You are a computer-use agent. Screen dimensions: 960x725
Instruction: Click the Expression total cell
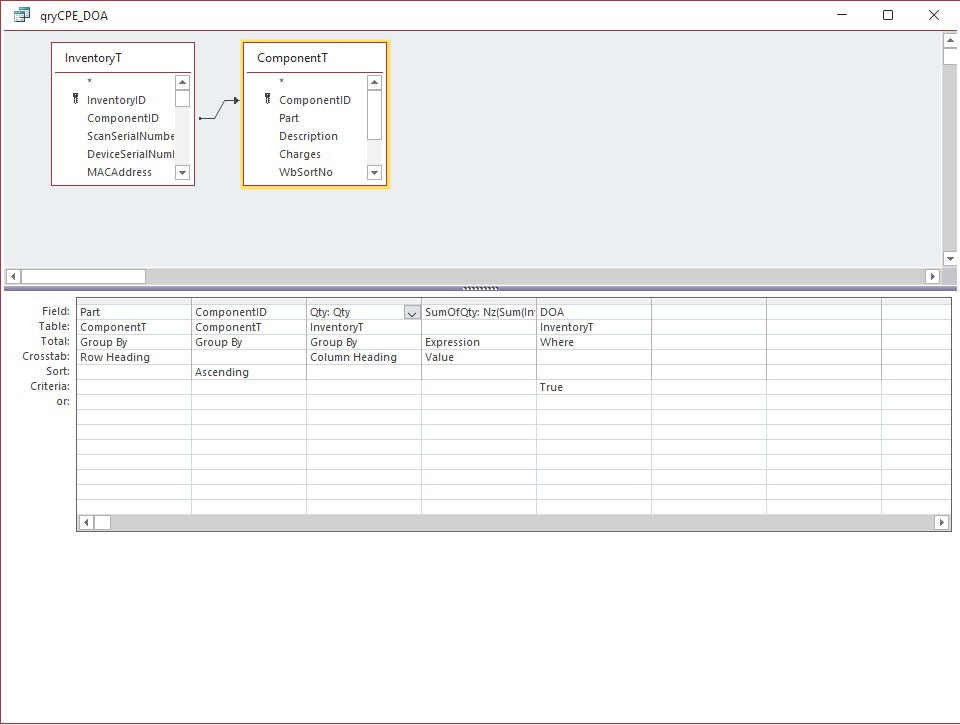point(479,342)
